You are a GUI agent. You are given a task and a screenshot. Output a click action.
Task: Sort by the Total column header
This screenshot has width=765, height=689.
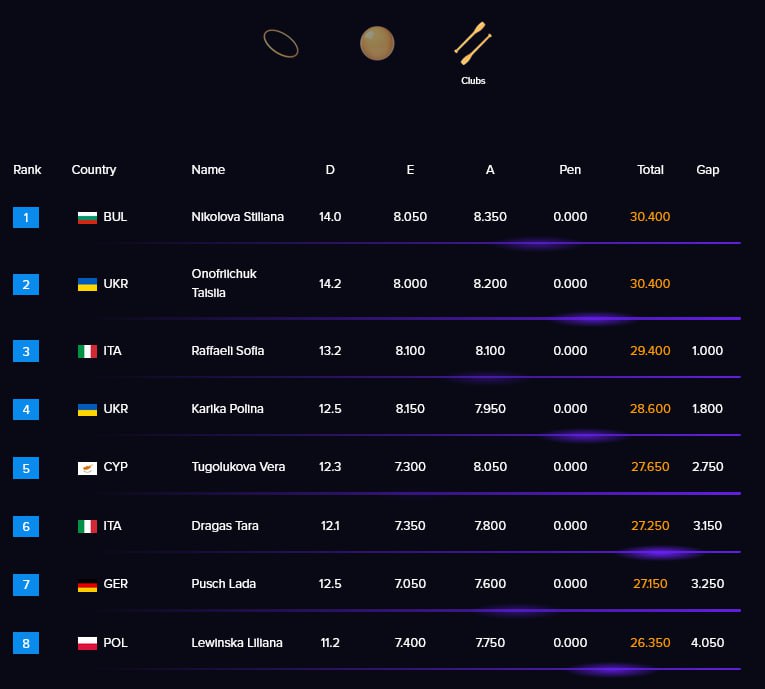tap(650, 170)
